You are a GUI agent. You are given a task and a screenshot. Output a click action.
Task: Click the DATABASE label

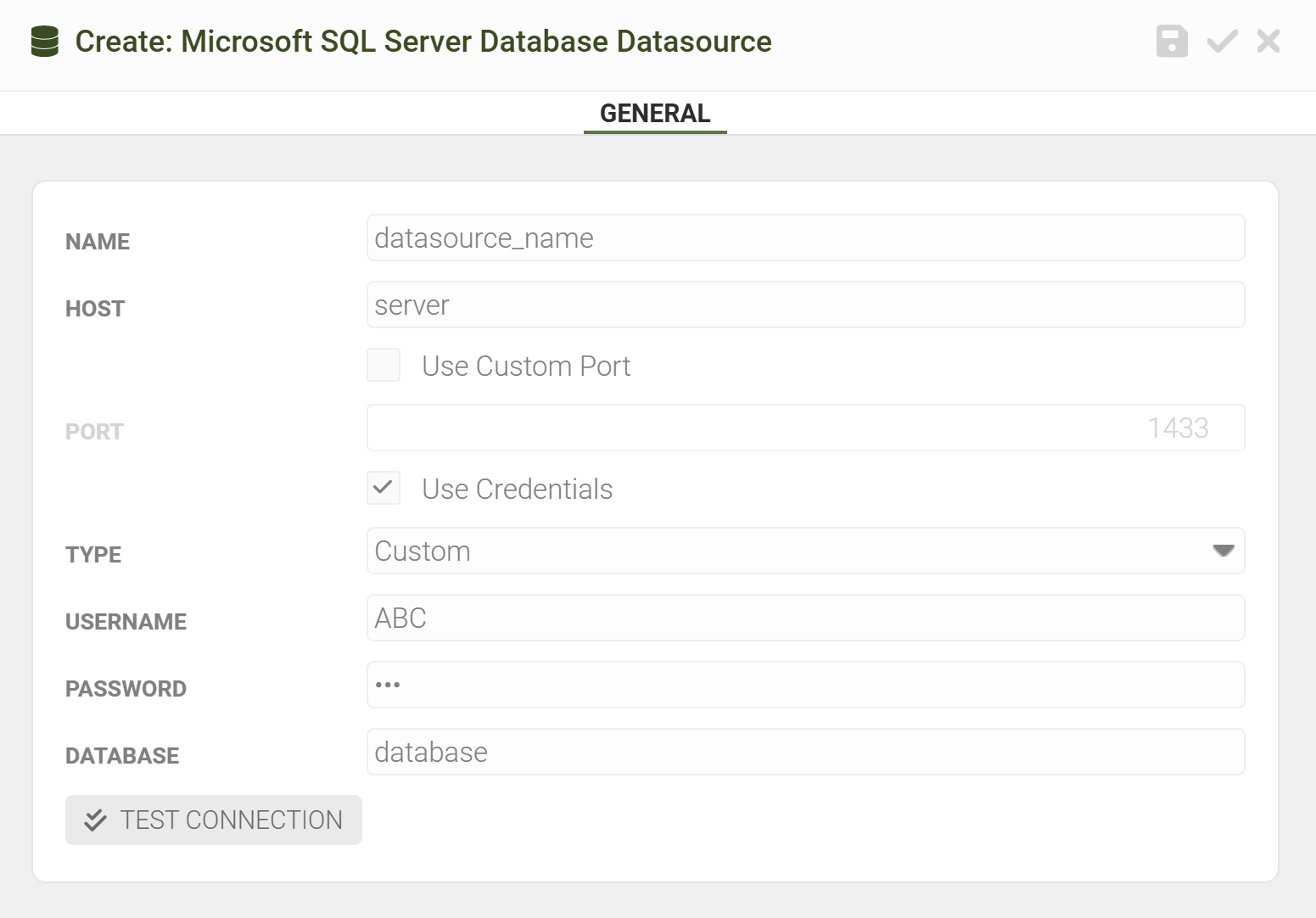(x=122, y=756)
